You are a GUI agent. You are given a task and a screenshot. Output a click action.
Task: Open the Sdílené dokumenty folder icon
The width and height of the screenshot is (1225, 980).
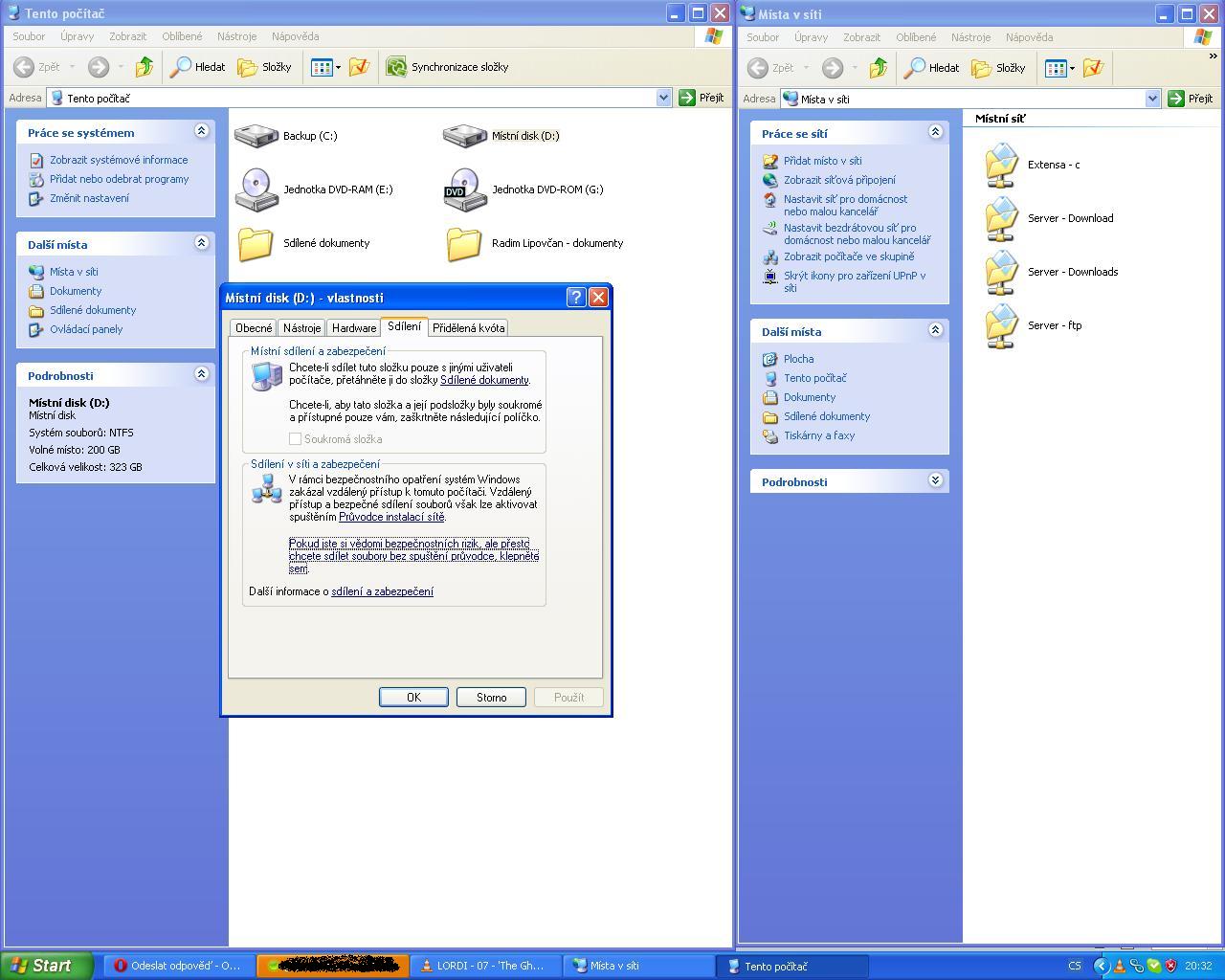256,243
